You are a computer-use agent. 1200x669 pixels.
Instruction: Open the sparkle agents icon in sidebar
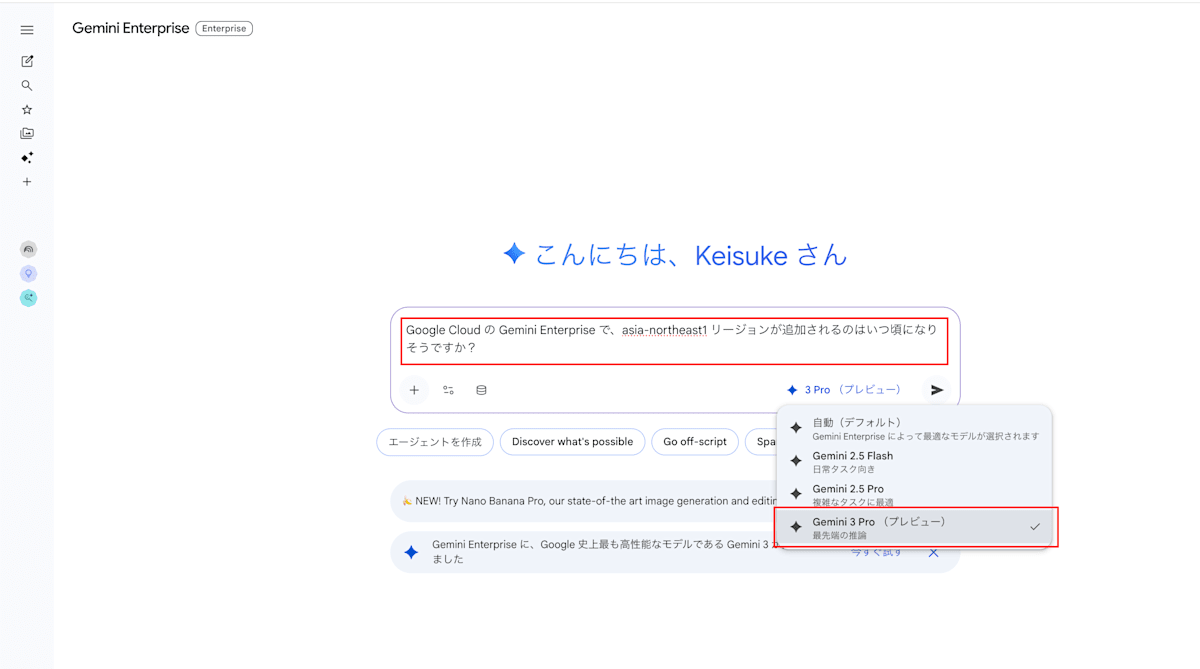point(27,158)
